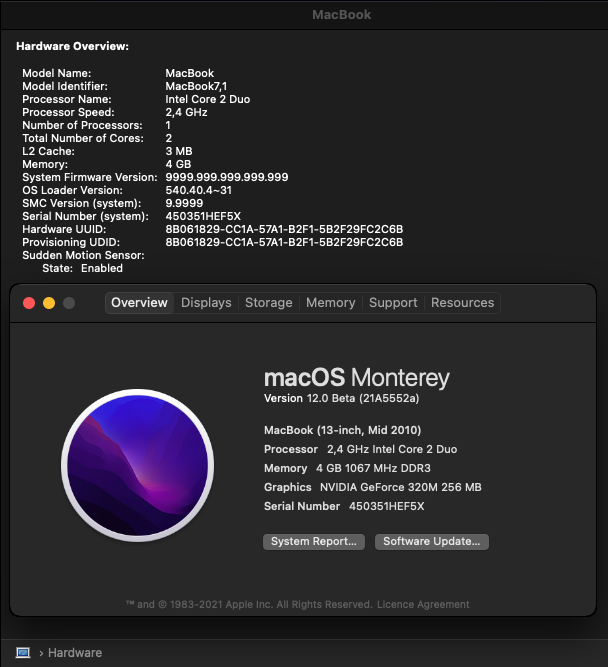
Task: Select Hardware in the path bar
Action: (75, 653)
